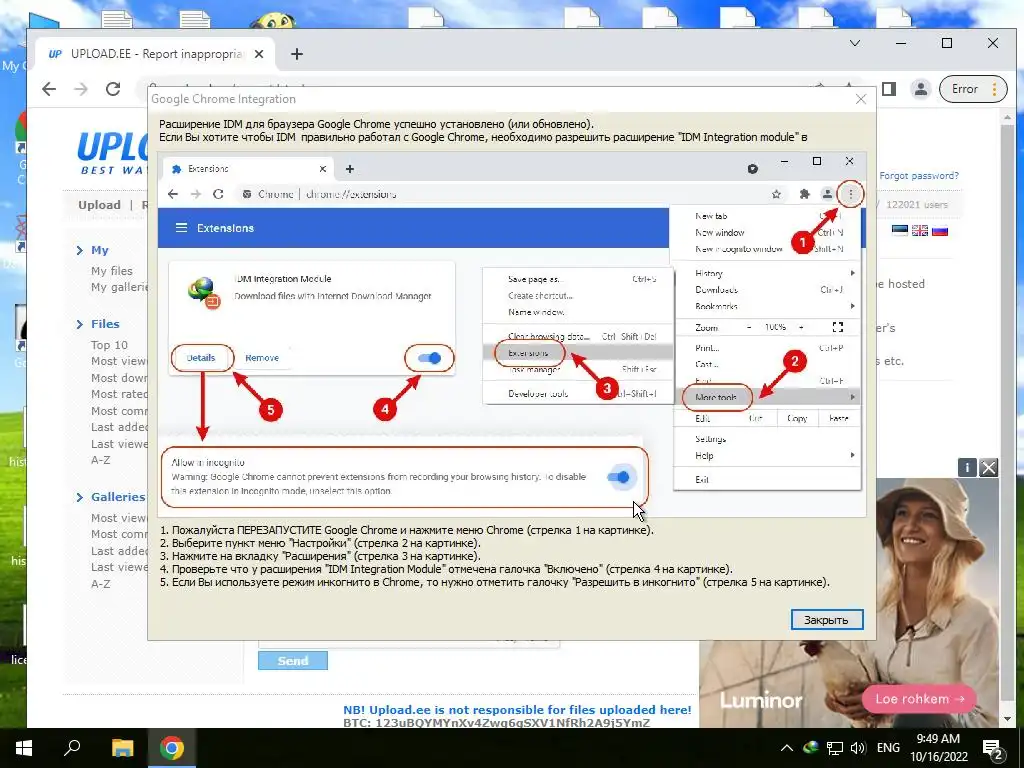Open My files in the sidebar
The width and height of the screenshot is (1024, 768).
tap(112, 271)
